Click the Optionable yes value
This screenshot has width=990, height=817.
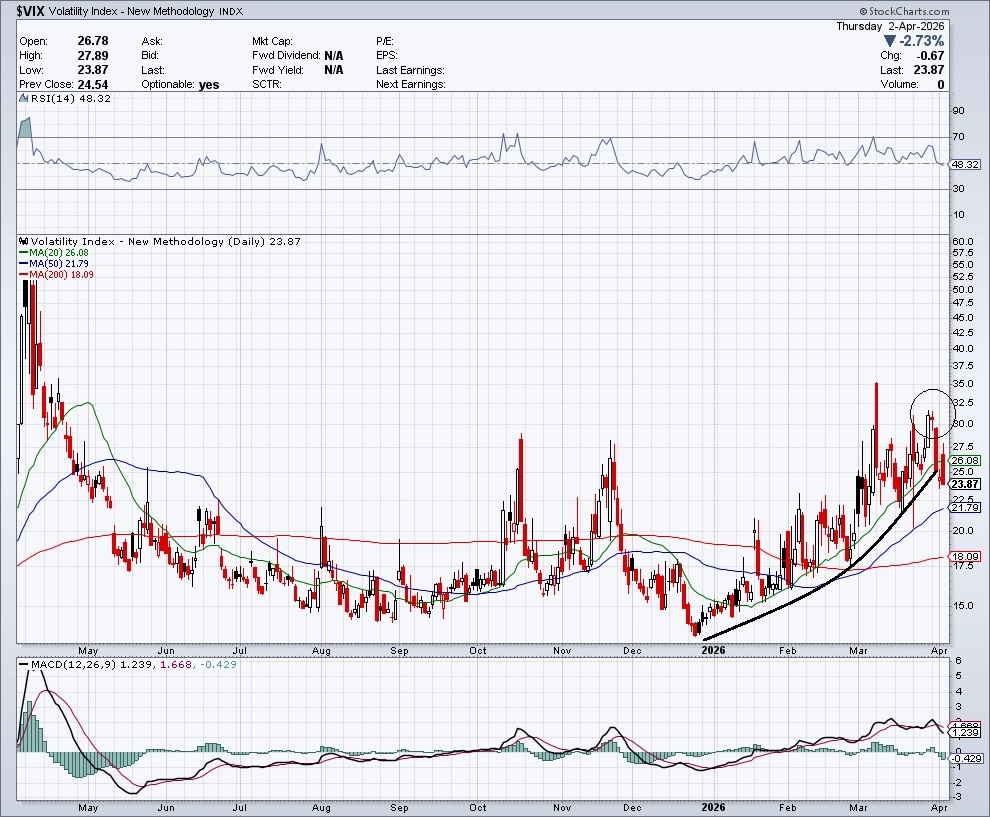pyautogui.click(x=208, y=85)
